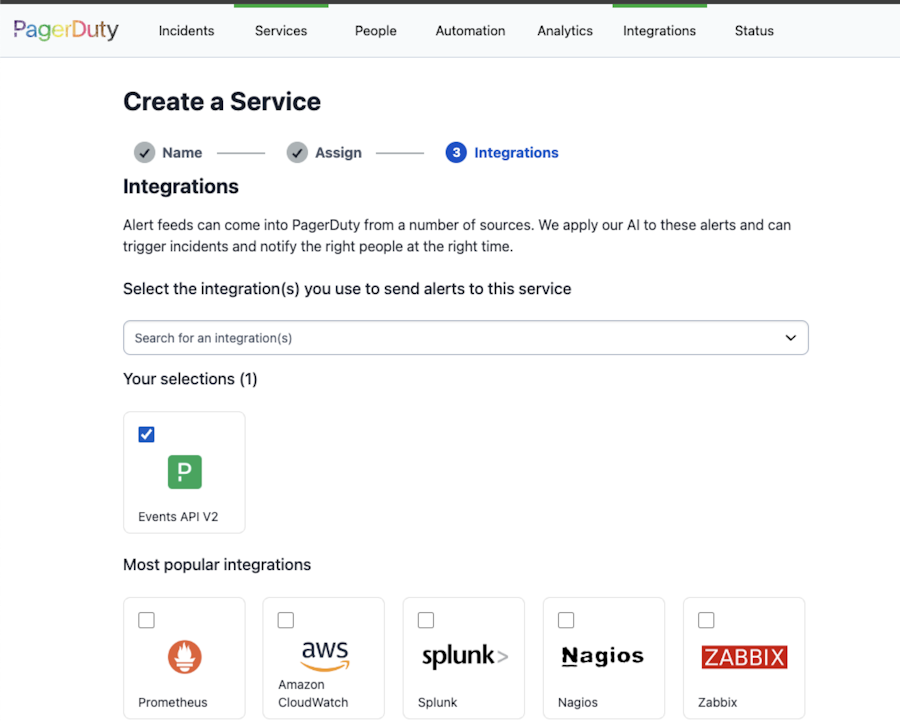
Task: Click the Nagios card label
Action: (x=577, y=702)
